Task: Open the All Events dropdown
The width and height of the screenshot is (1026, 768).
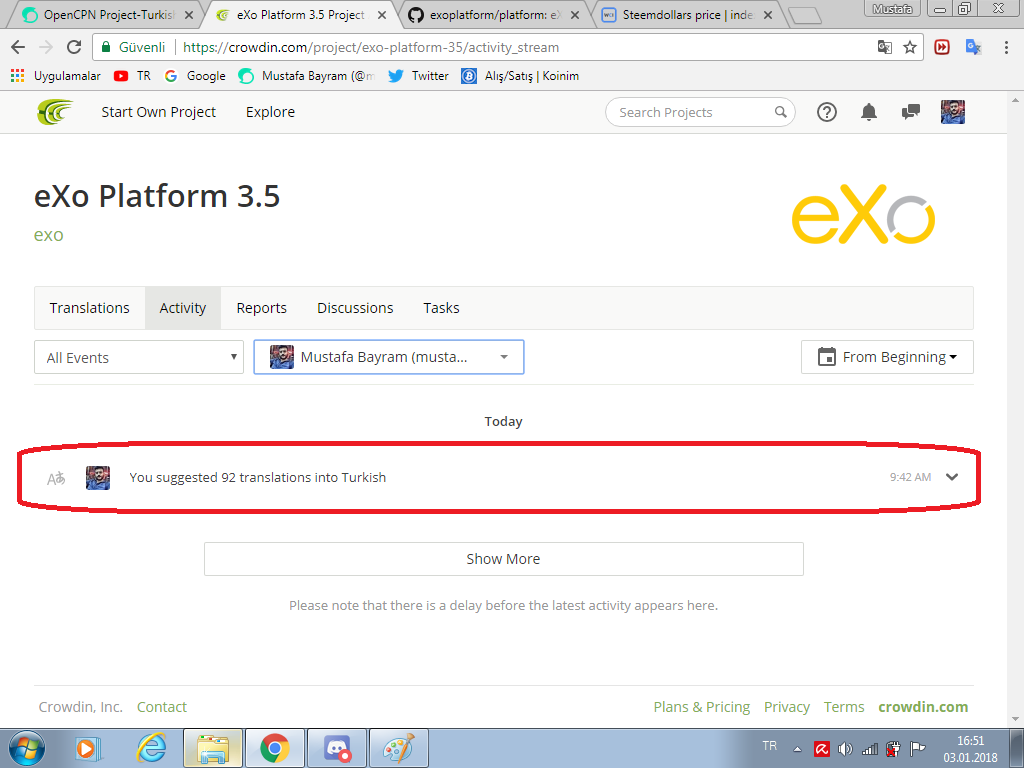Action: coord(139,357)
